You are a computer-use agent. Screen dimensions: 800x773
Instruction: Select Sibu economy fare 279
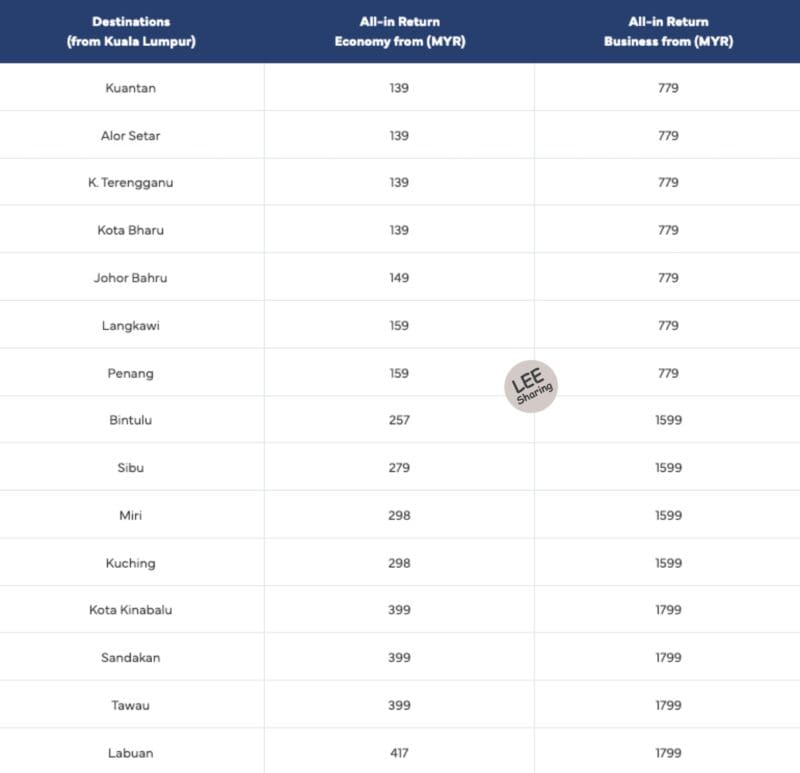tap(399, 467)
